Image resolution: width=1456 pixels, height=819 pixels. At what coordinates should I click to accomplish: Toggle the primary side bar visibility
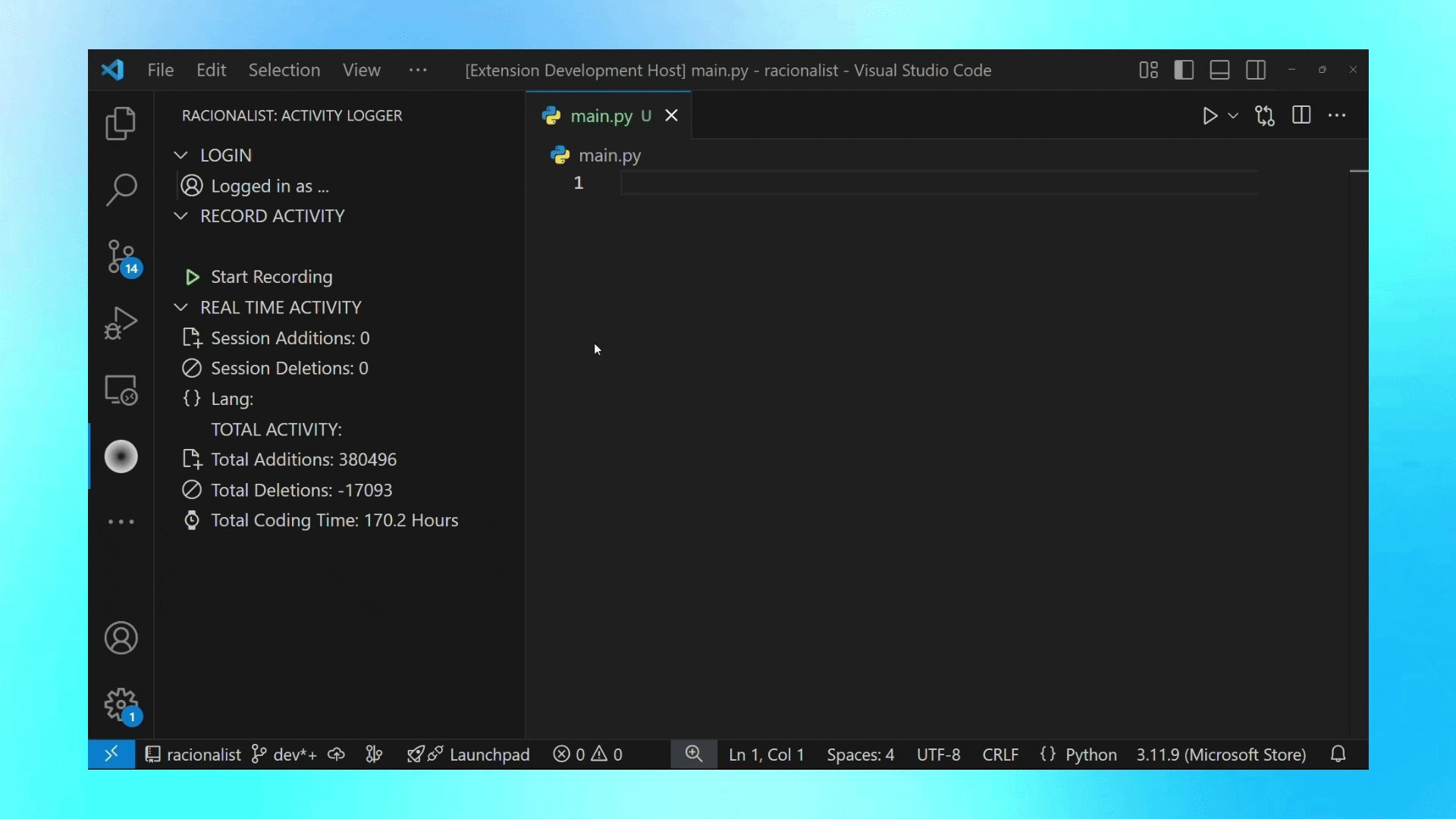pyautogui.click(x=1184, y=70)
